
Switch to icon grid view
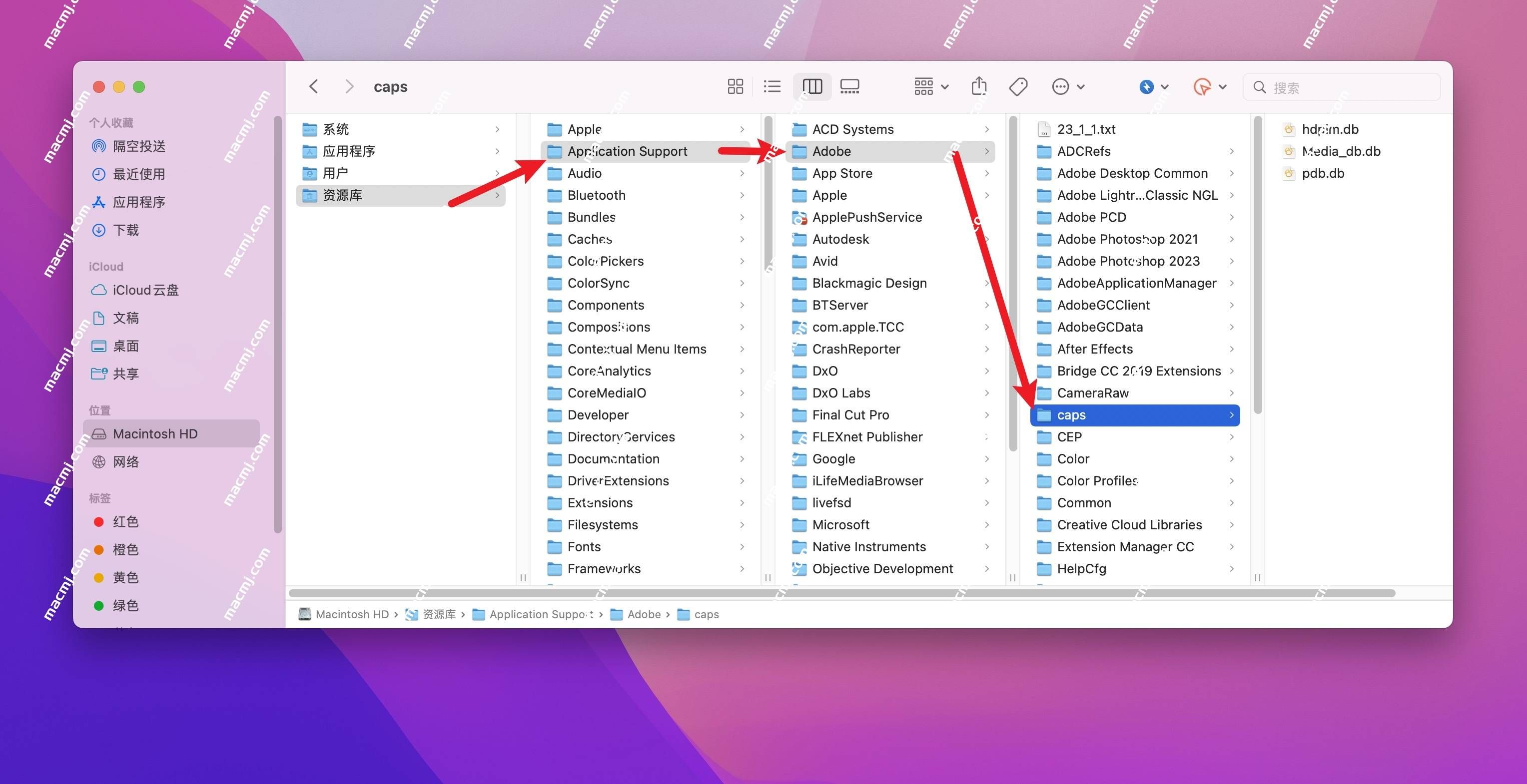735,86
